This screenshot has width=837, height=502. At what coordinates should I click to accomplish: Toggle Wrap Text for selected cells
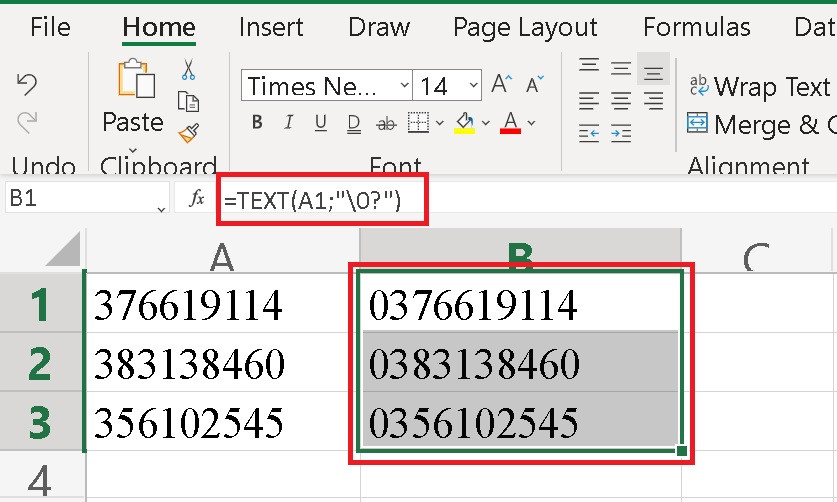point(760,87)
